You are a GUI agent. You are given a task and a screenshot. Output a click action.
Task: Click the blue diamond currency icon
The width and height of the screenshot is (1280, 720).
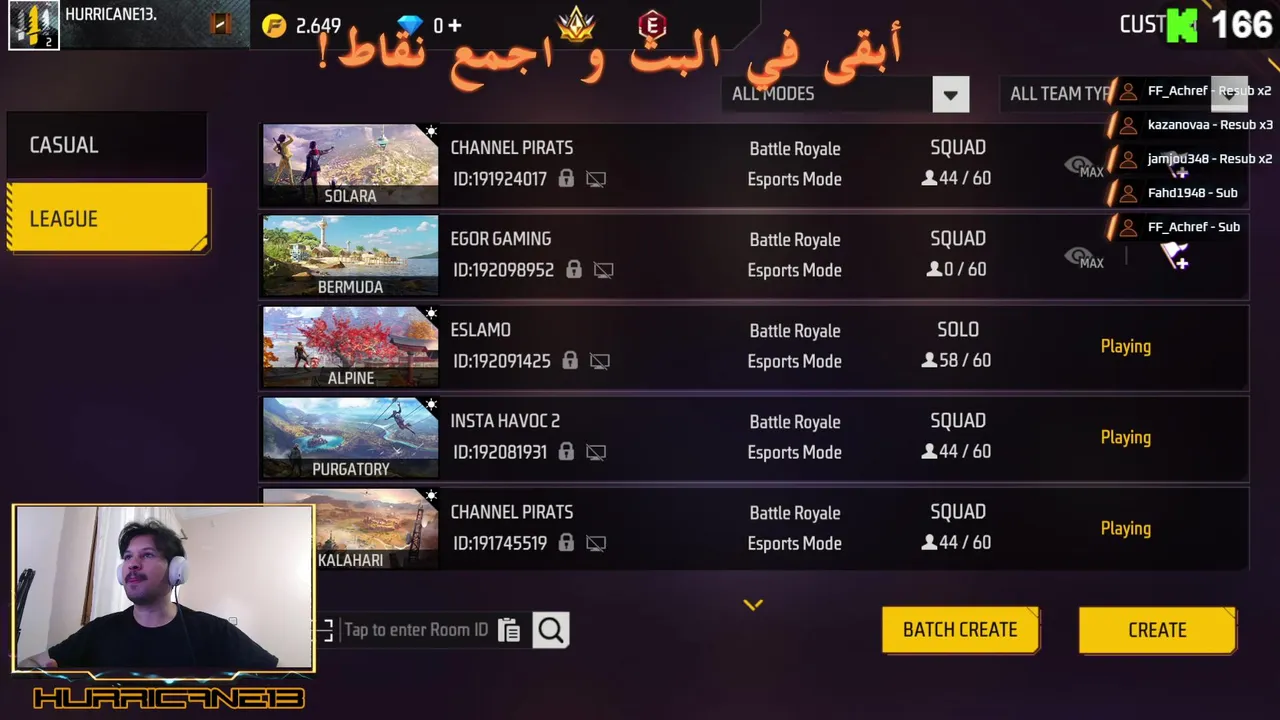tap(410, 26)
